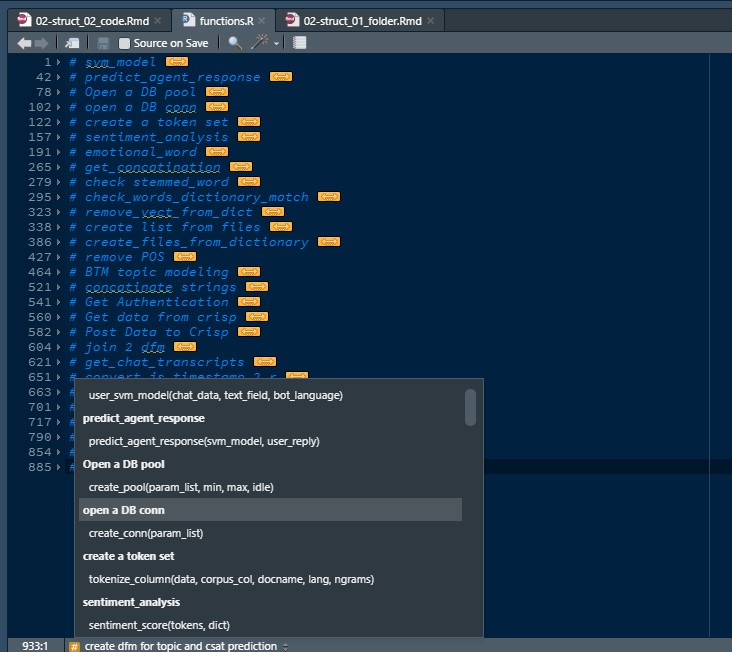Expand folded badge after check stemmed_word
Image resolution: width=732 pixels, height=652 pixels.
click(249, 182)
